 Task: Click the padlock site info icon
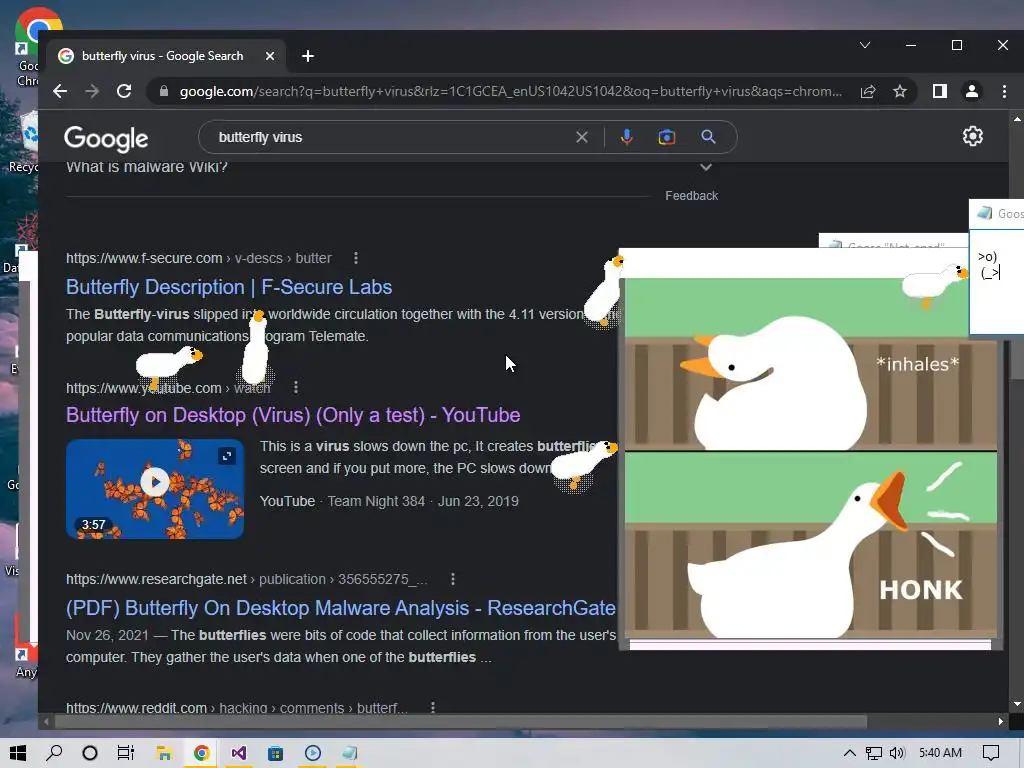[x=164, y=91]
